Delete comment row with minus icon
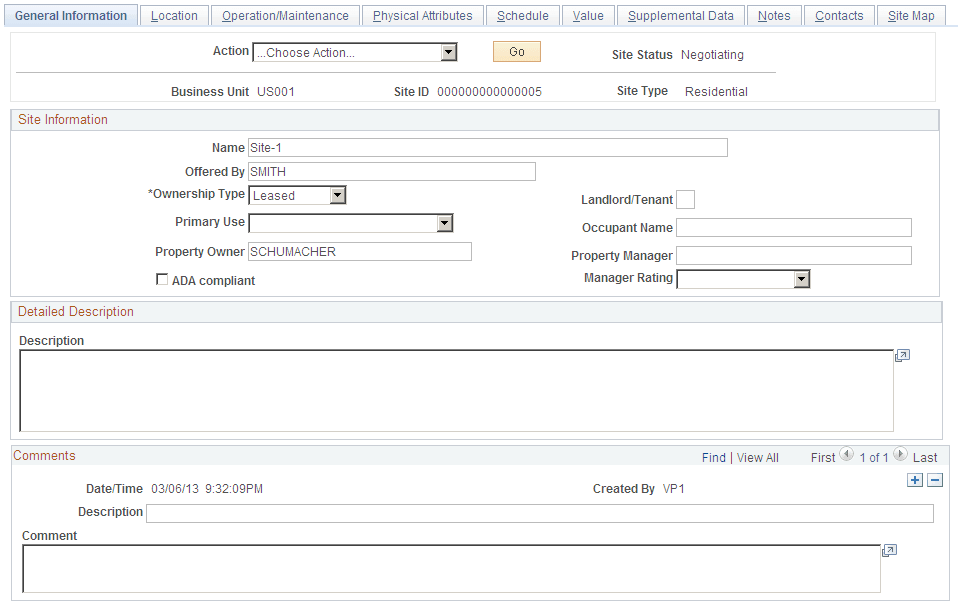Screen dimensions: 958x608 [x=935, y=480]
